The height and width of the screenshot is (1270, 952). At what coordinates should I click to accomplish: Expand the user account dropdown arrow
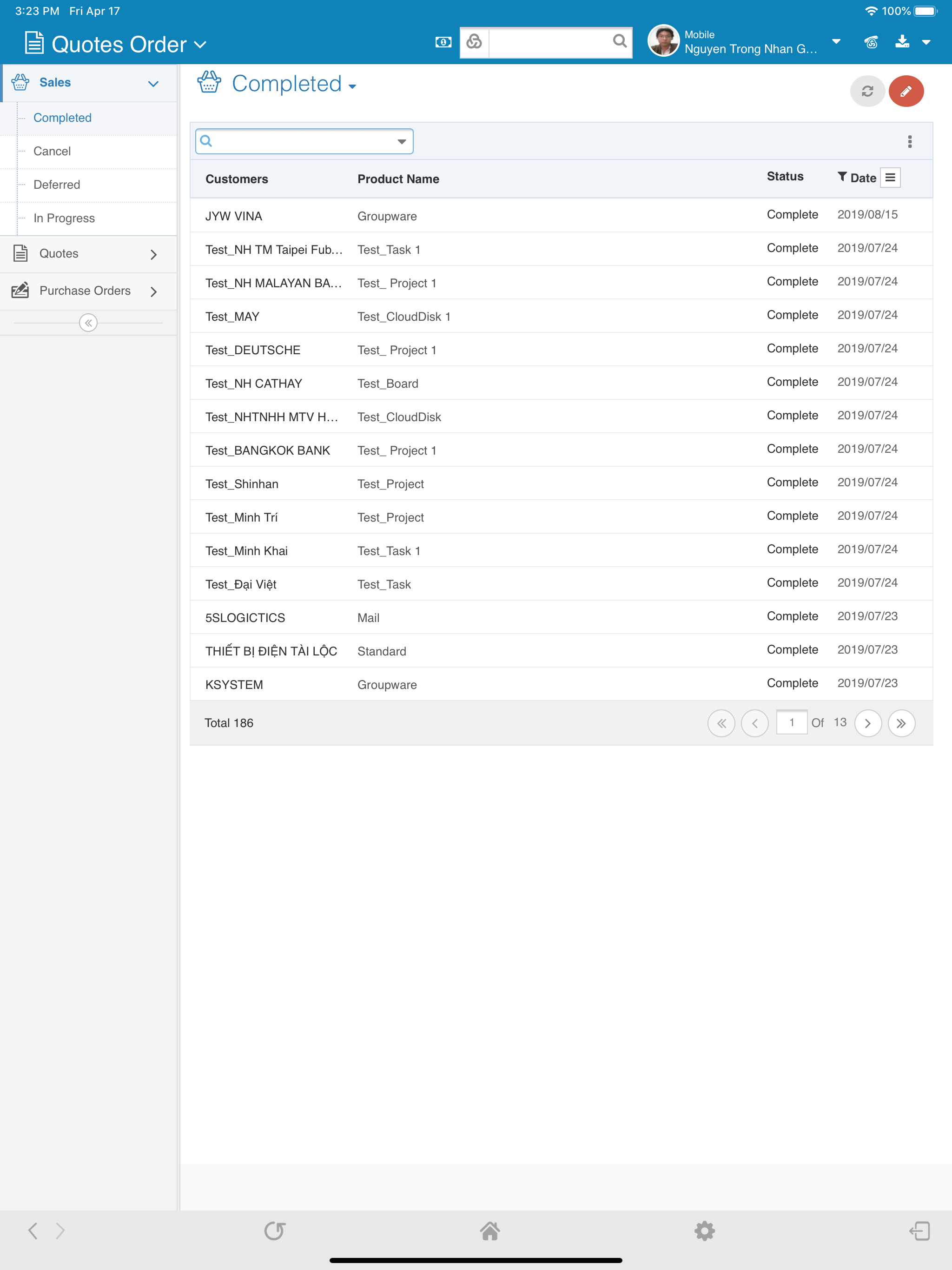click(836, 41)
